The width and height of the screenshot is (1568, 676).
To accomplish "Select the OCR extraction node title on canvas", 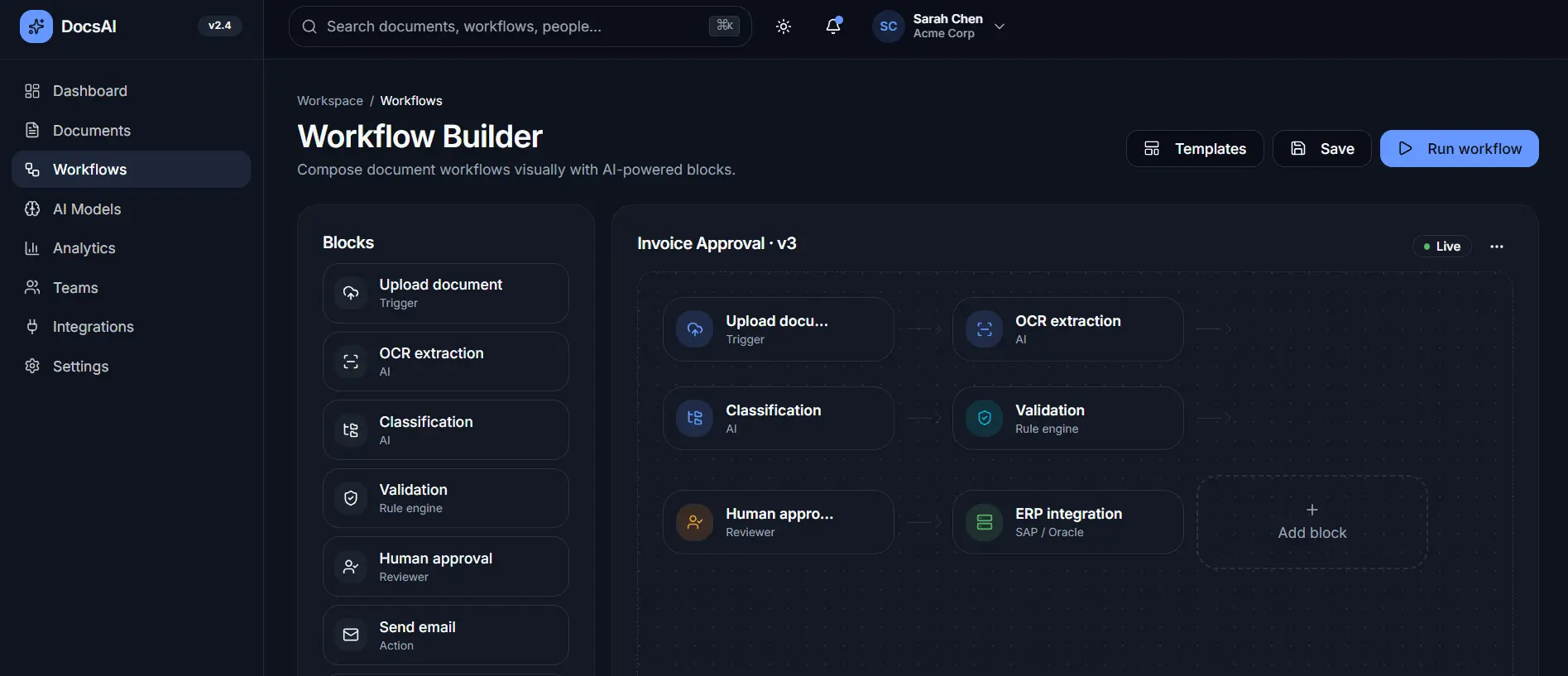I will pos(1068,321).
